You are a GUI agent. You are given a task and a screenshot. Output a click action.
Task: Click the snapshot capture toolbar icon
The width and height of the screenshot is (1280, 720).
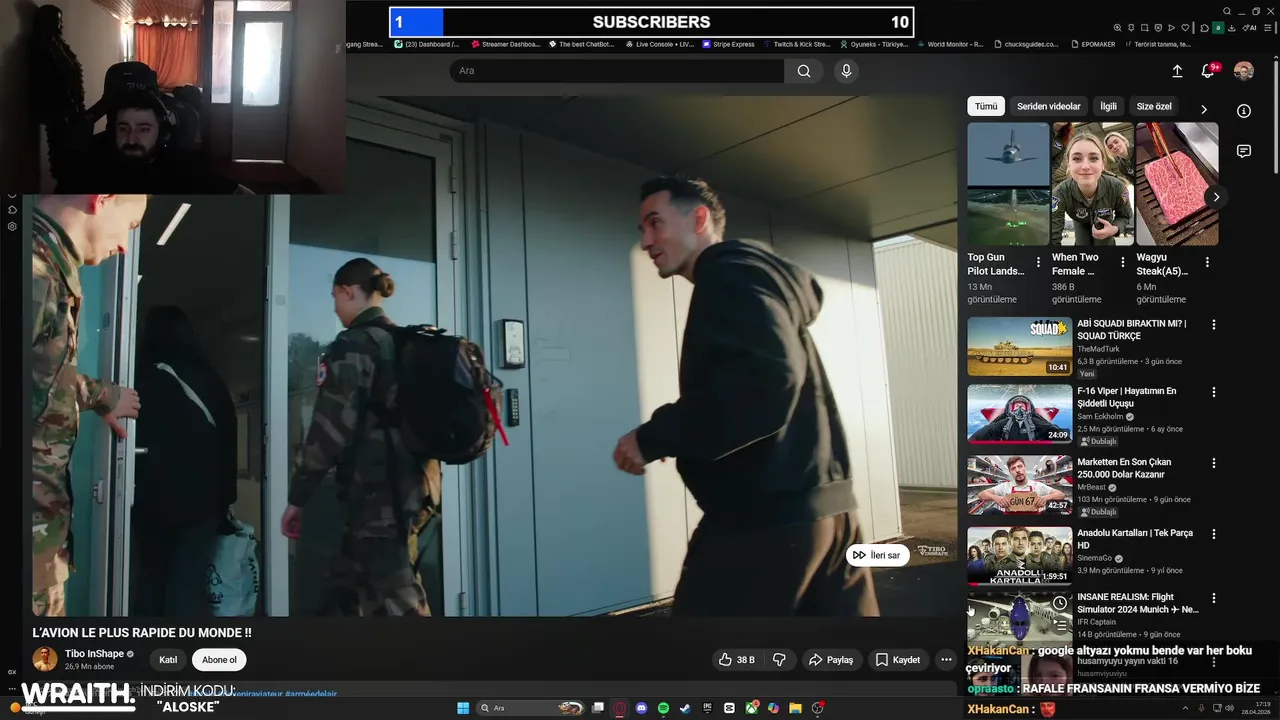tap(1144, 27)
